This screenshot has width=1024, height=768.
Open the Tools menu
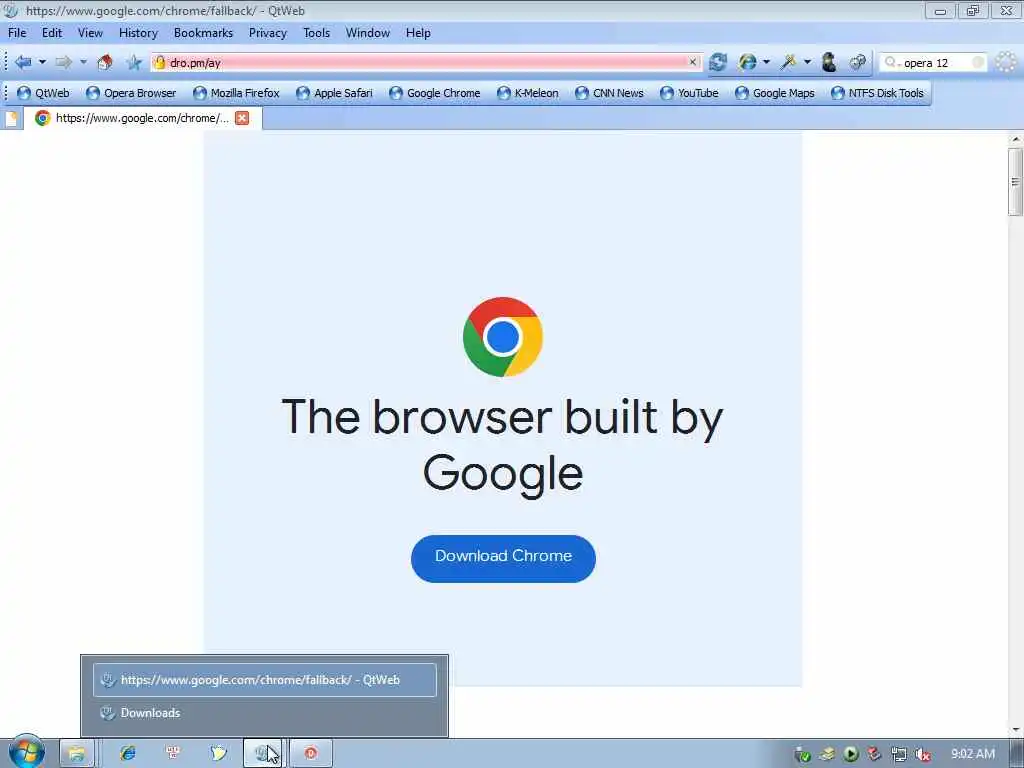pyautogui.click(x=317, y=33)
